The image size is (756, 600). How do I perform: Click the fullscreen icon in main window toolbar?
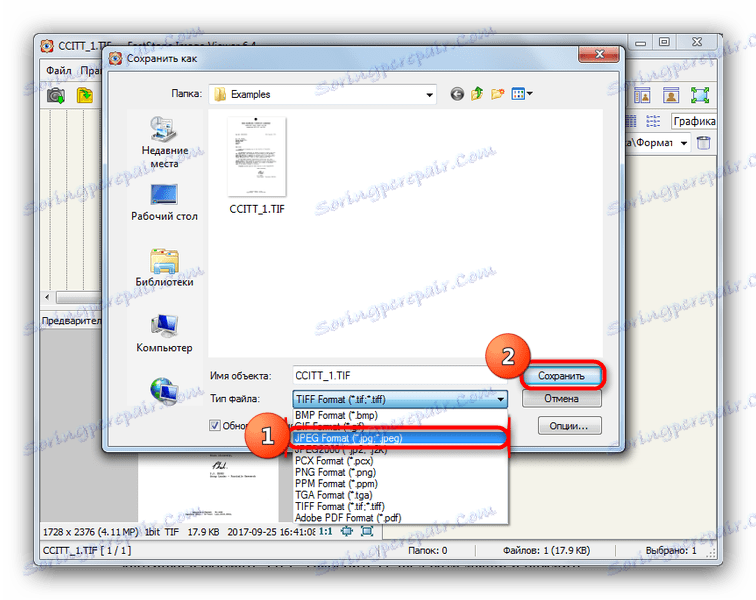(700, 95)
